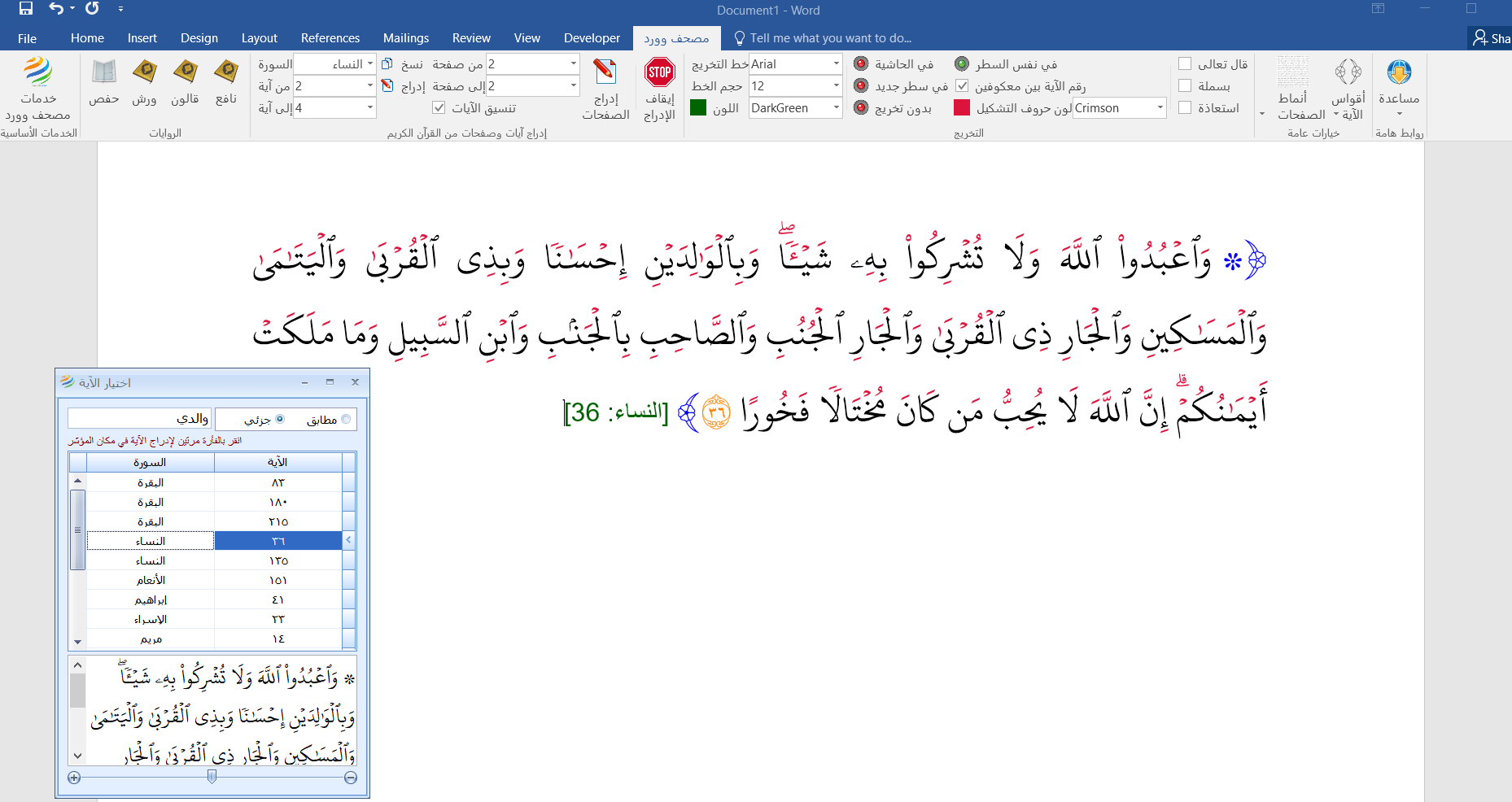Click the Undo arrow icon

pos(56,9)
